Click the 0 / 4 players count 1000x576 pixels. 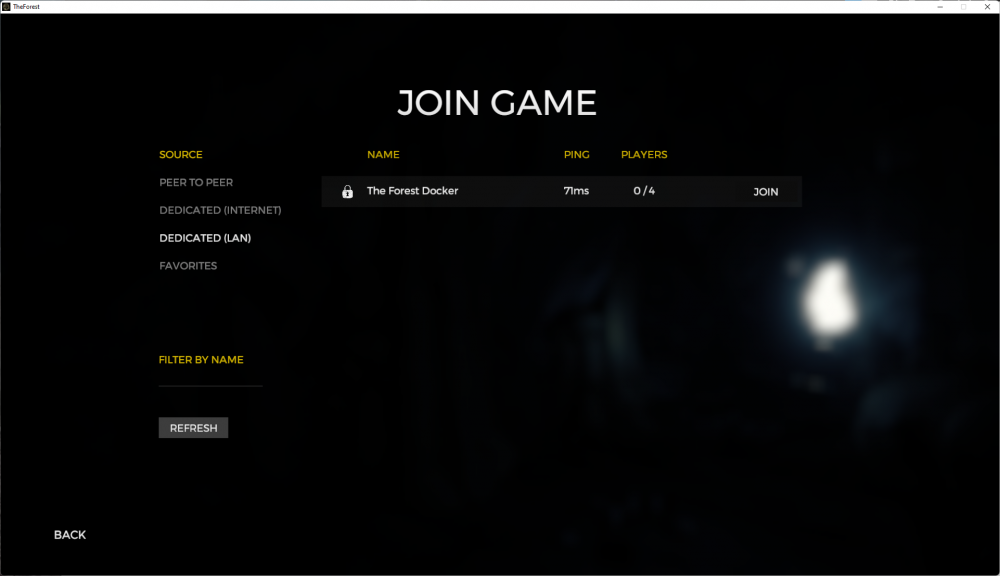(643, 191)
